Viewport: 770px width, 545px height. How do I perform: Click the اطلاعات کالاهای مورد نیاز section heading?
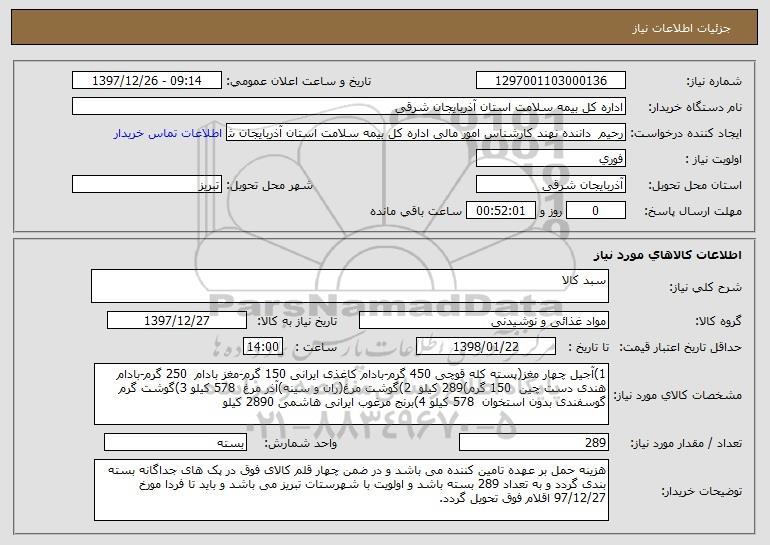[x=667, y=255]
